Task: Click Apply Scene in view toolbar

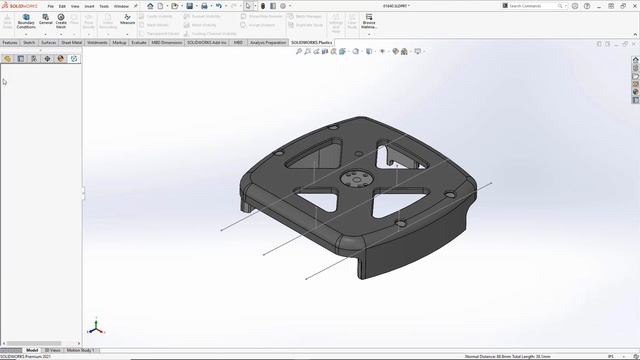Action: [x=404, y=51]
